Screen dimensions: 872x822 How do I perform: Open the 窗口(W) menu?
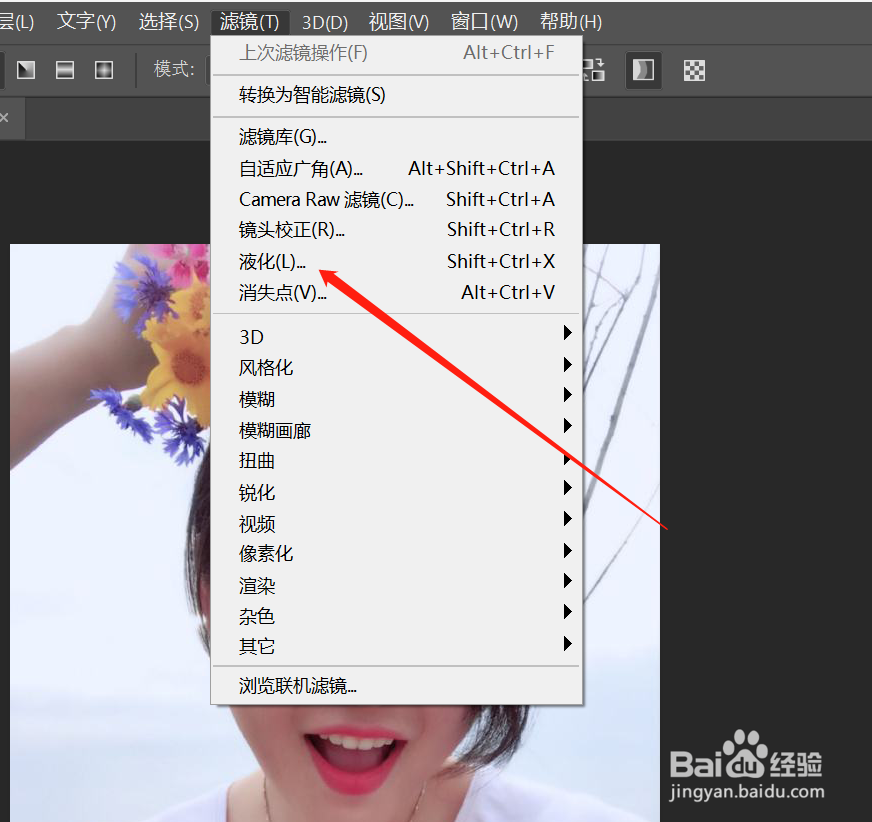pyautogui.click(x=484, y=22)
